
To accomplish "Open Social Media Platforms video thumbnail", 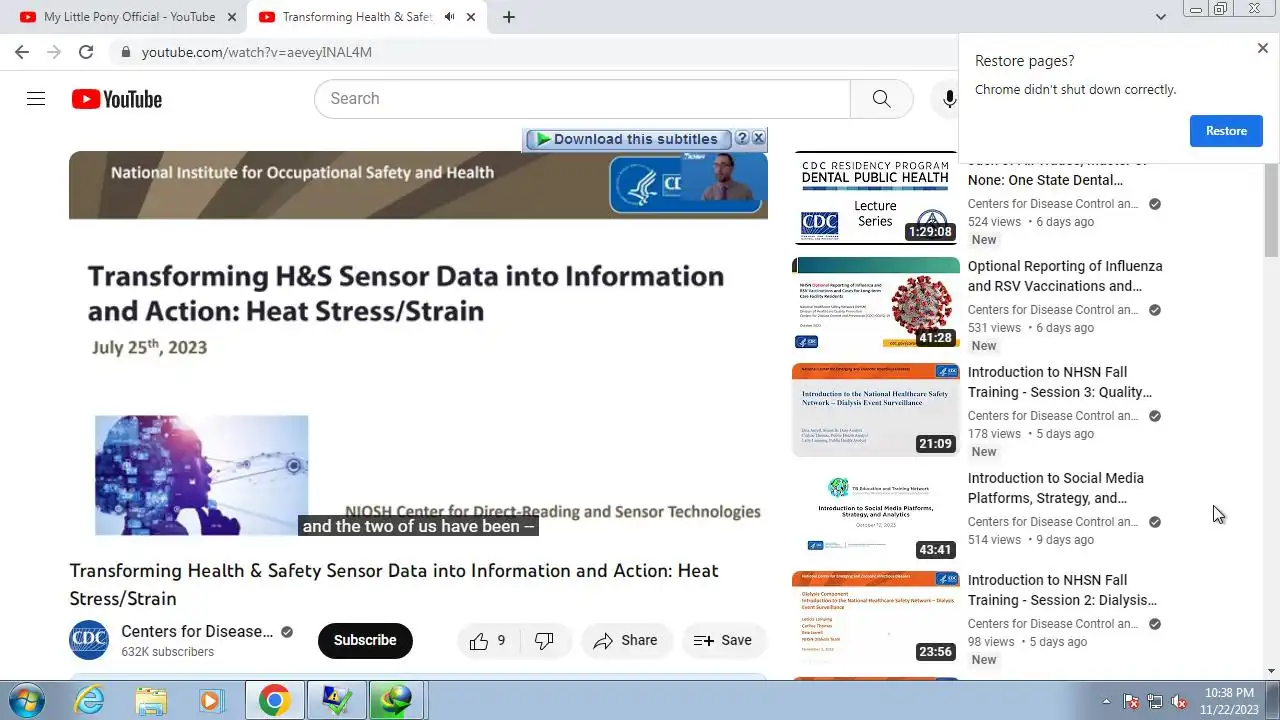I will 876,516.
